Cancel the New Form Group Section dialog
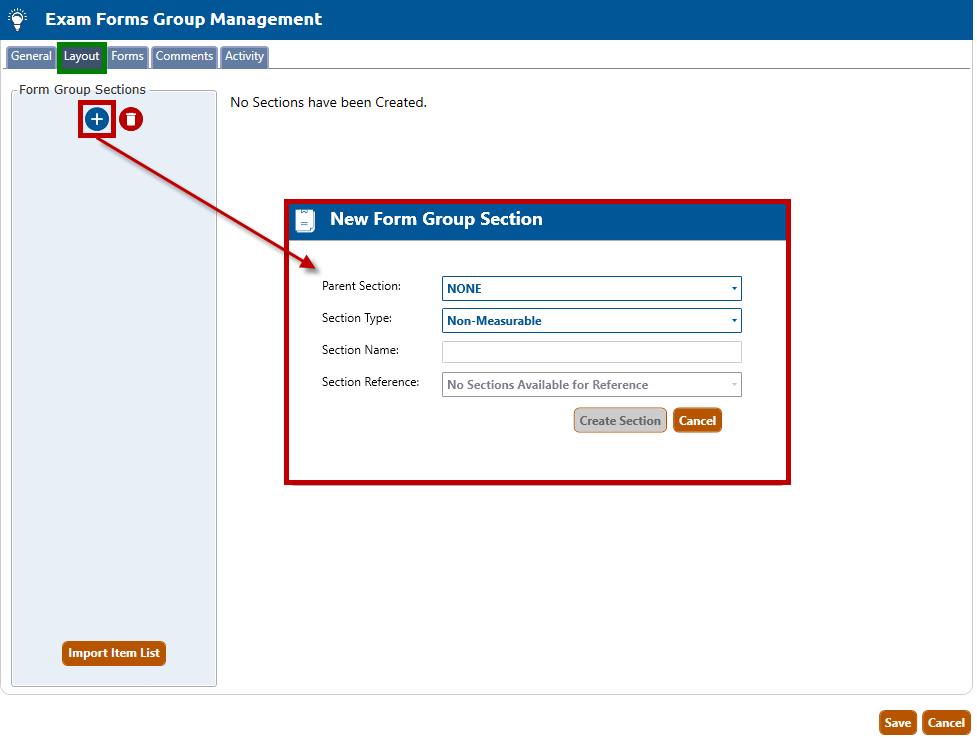The image size is (977, 740). pyautogui.click(x=697, y=421)
